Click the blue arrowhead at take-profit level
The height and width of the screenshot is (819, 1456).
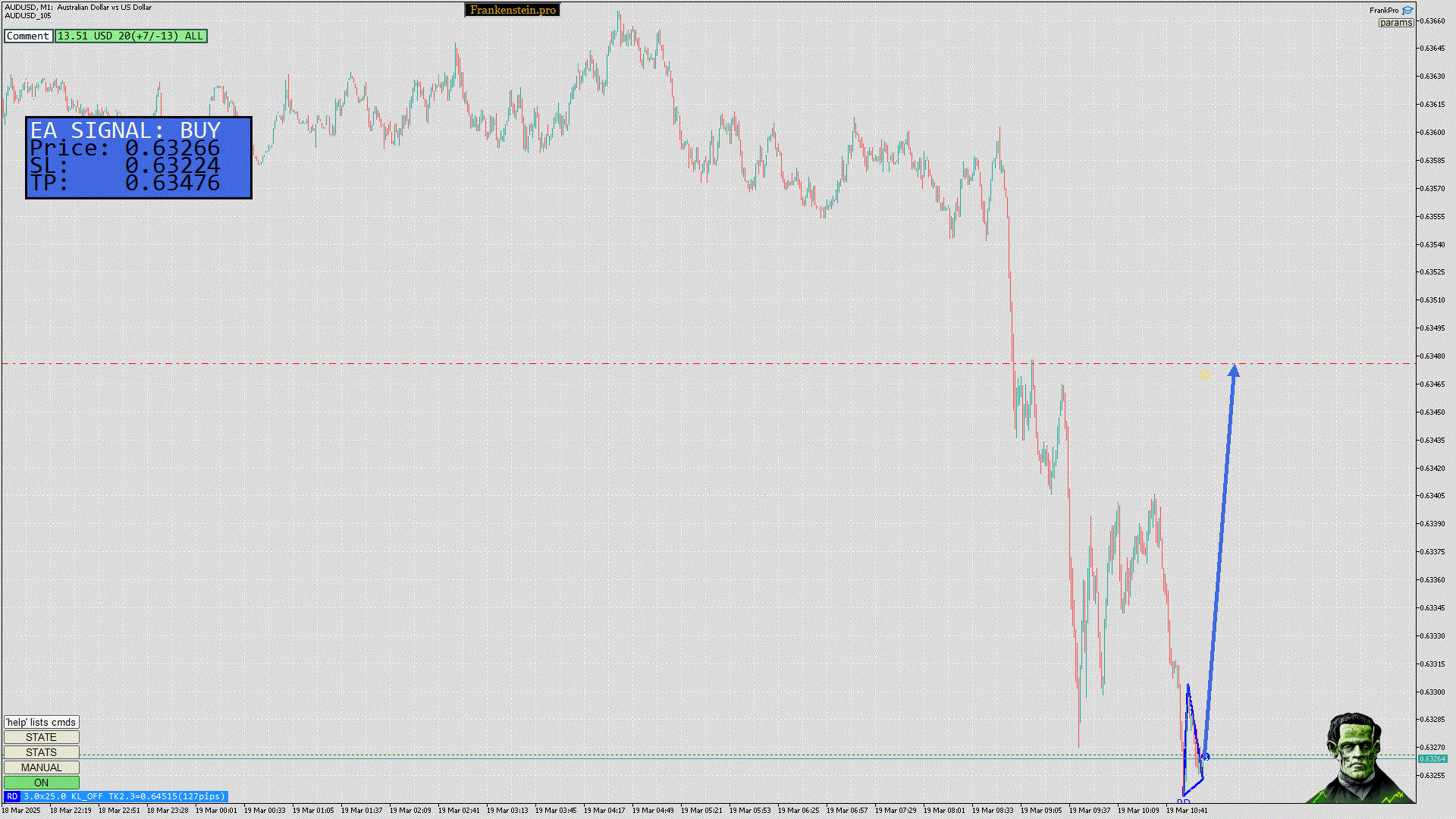coord(1234,370)
